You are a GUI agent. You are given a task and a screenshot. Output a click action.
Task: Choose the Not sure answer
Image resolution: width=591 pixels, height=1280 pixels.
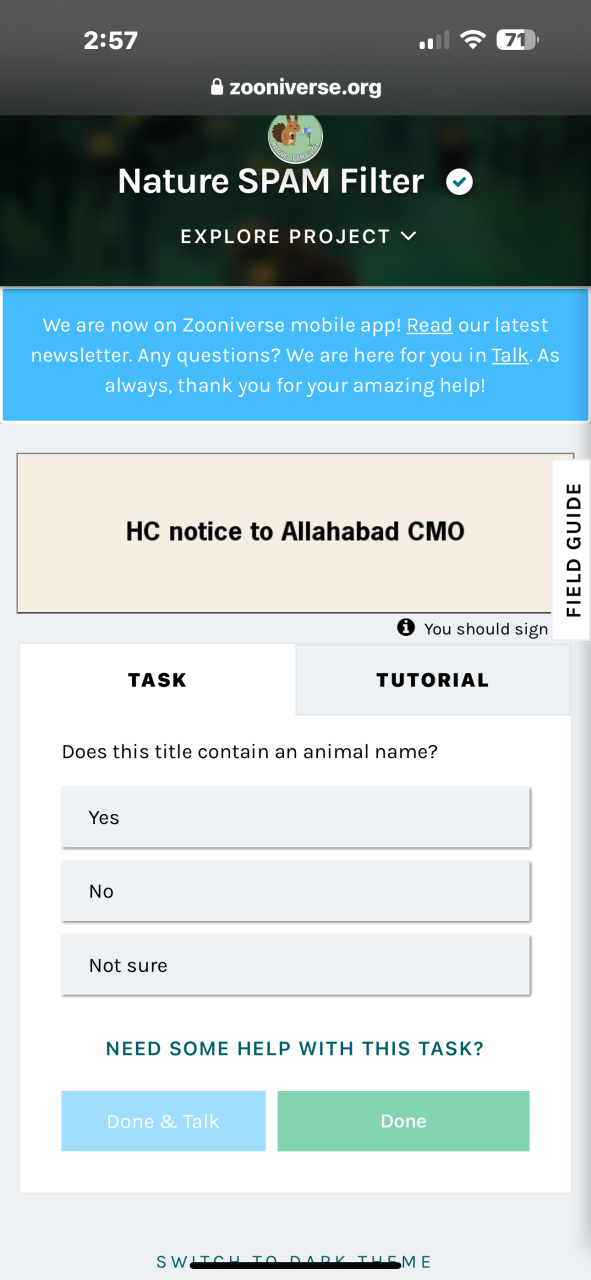coord(296,965)
